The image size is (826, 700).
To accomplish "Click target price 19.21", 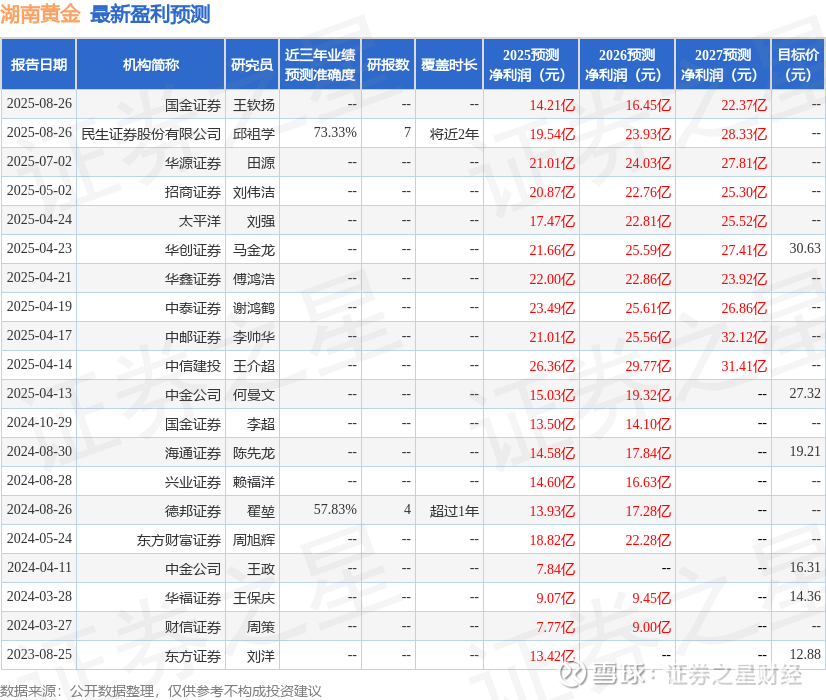I will pos(805,451).
